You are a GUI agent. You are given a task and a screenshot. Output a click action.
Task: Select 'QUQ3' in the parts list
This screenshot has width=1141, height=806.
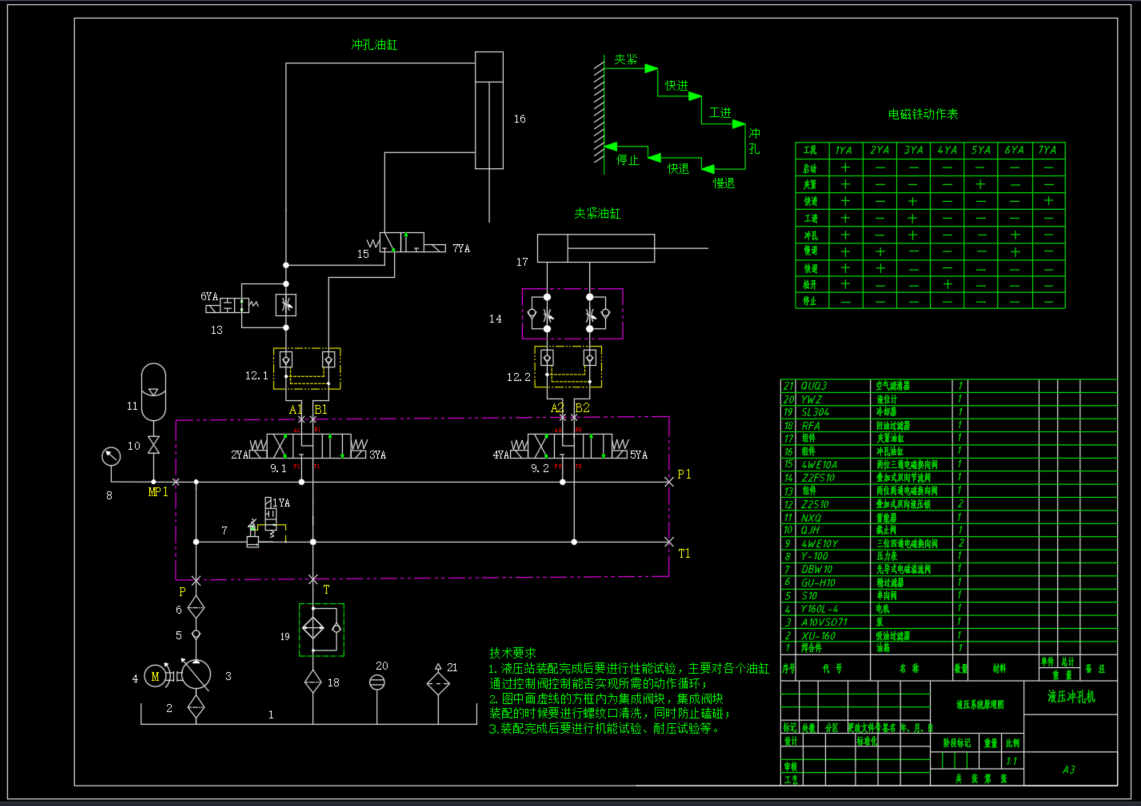point(814,386)
